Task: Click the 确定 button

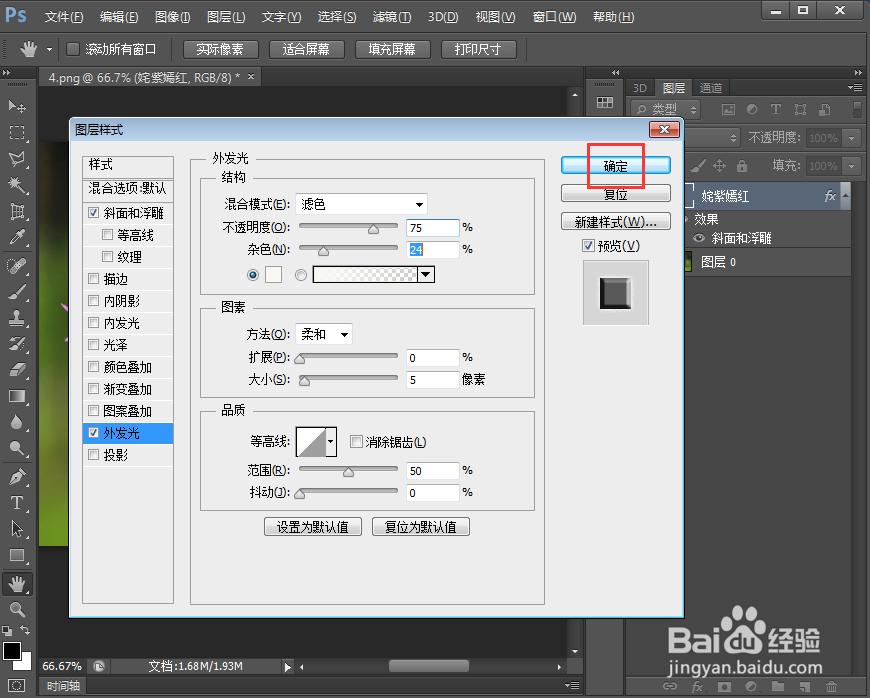Action: coord(613,165)
